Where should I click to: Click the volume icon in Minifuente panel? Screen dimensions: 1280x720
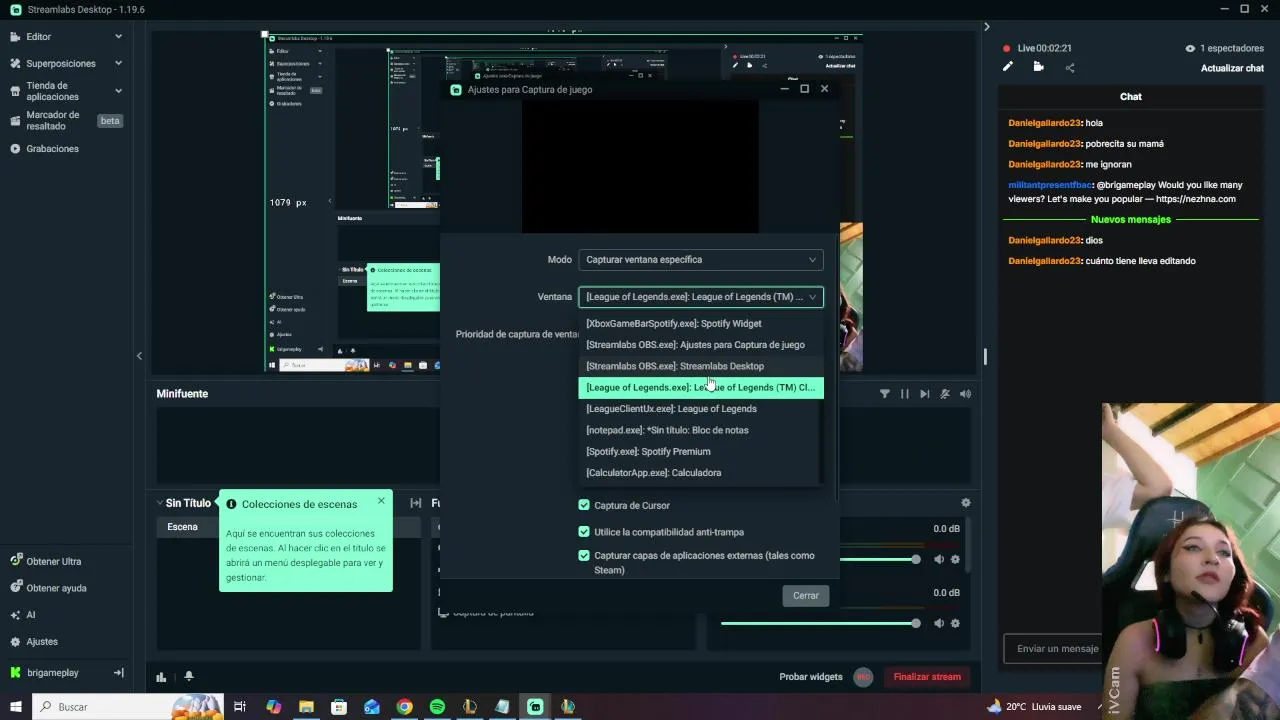click(965, 394)
